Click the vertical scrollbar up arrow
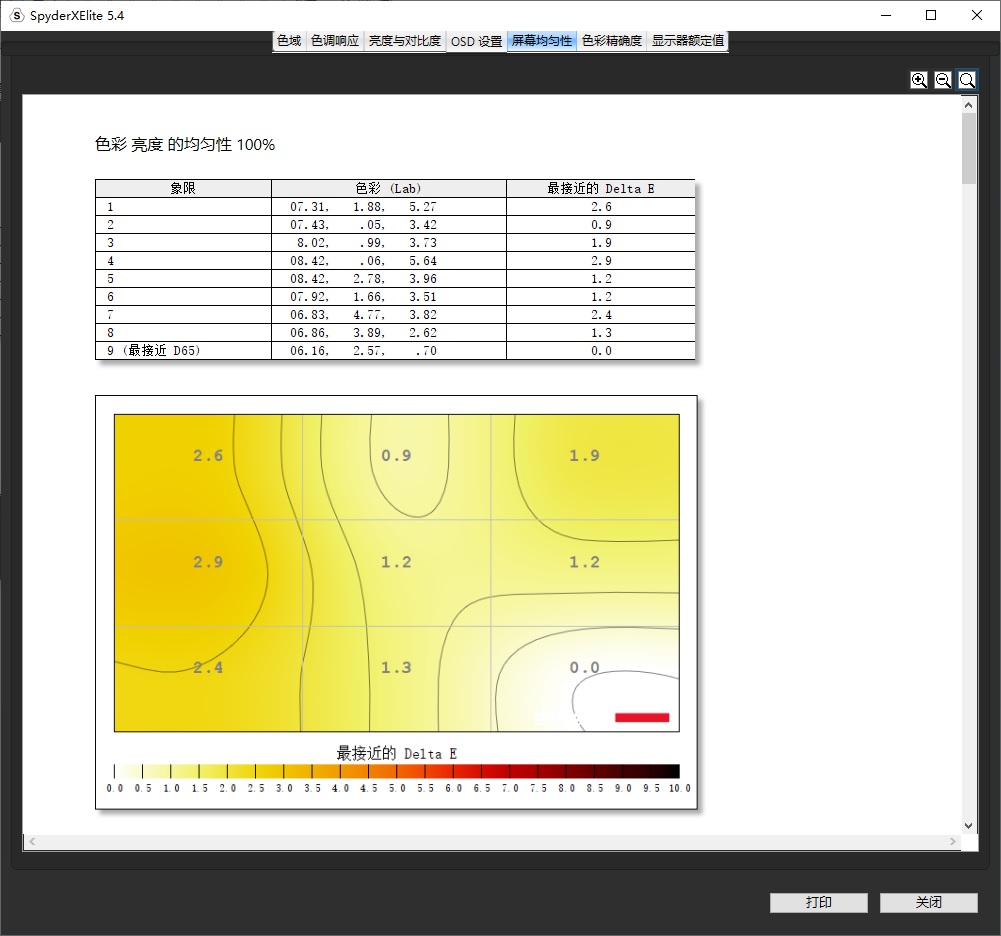 [968, 105]
